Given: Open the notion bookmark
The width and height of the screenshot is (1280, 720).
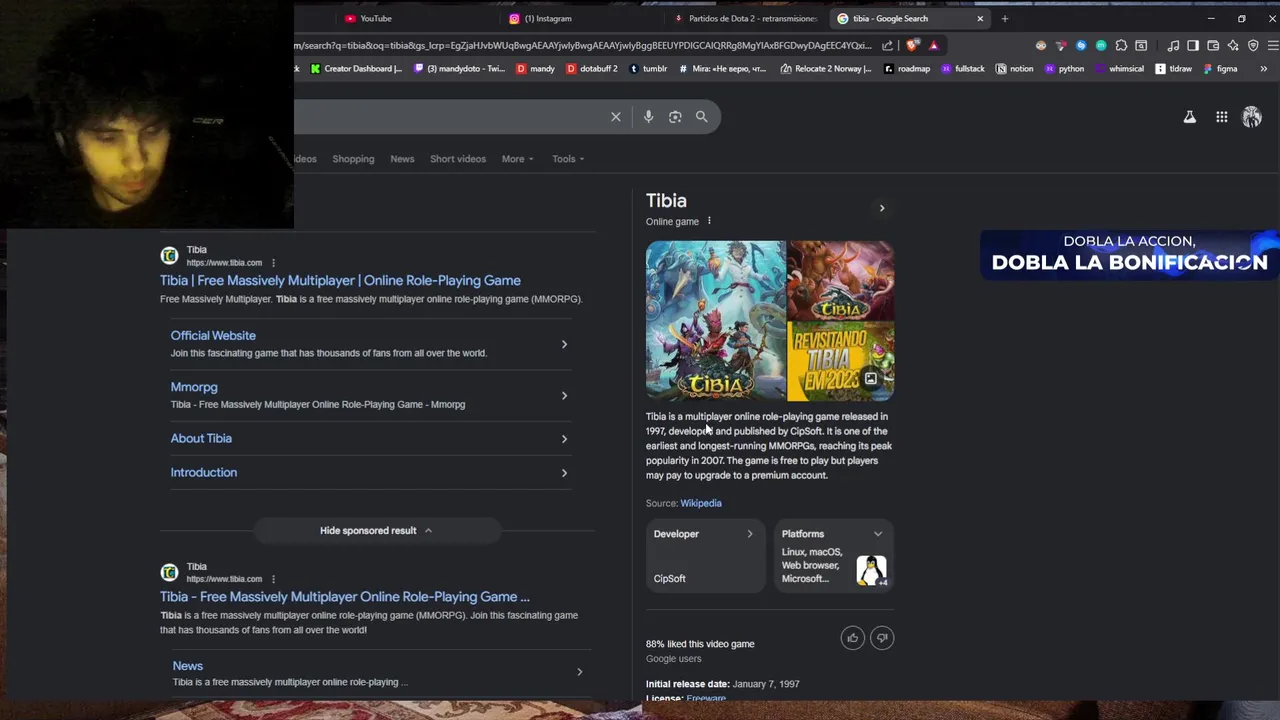Looking at the screenshot, I should (1015, 69).
